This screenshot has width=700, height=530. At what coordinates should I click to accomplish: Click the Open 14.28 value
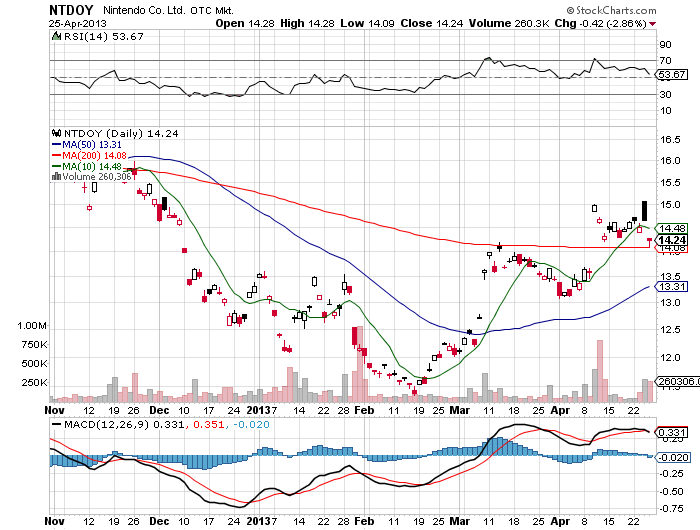[245, 23]
